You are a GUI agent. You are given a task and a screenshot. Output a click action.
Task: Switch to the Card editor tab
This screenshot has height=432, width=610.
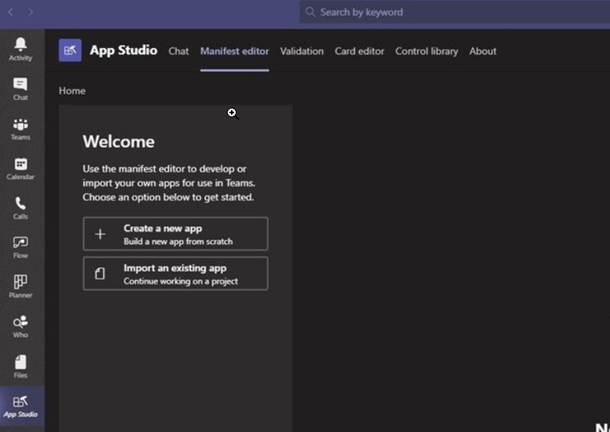click(x=359, y=51)
